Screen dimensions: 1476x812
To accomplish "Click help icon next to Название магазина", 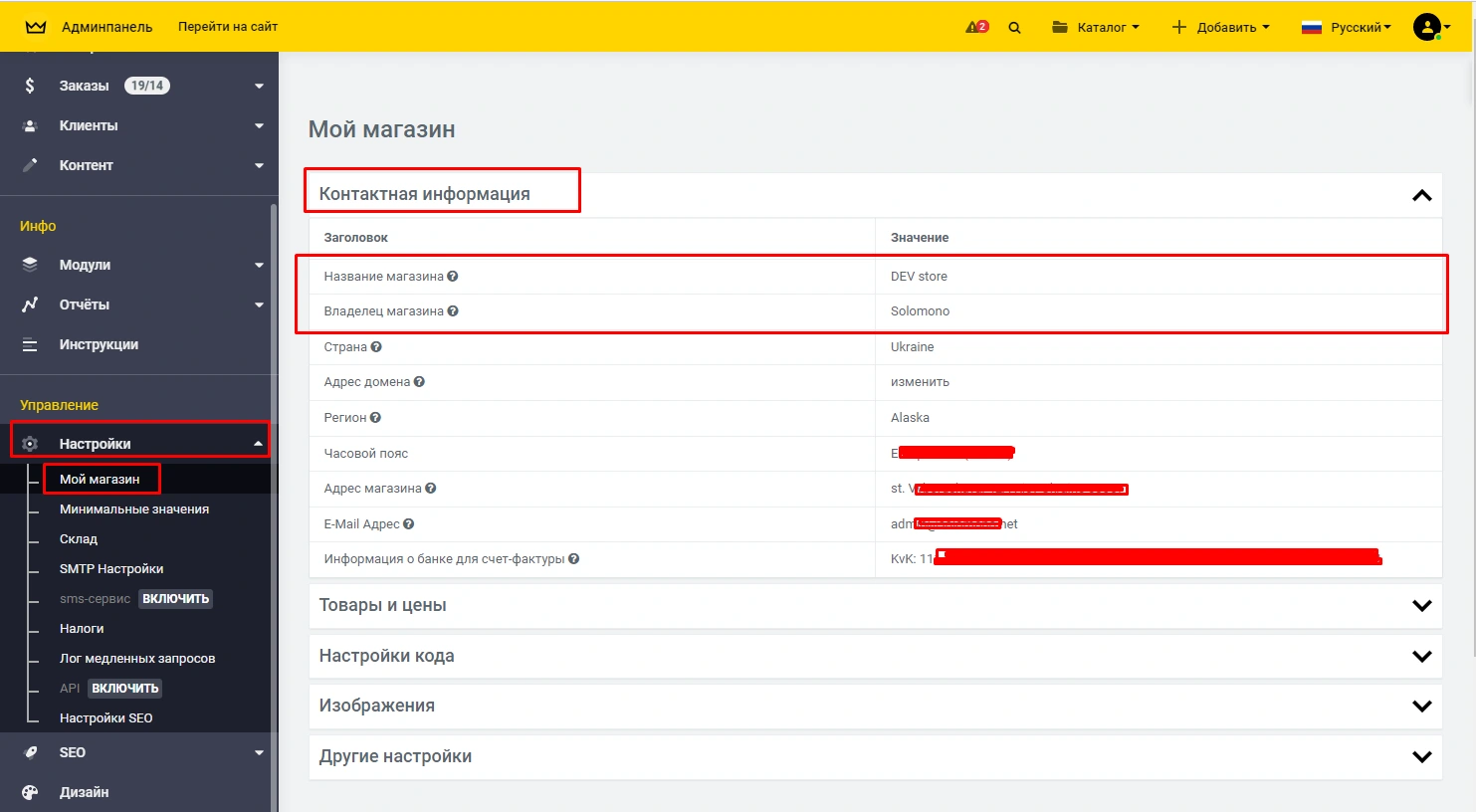I will point(453,277).
